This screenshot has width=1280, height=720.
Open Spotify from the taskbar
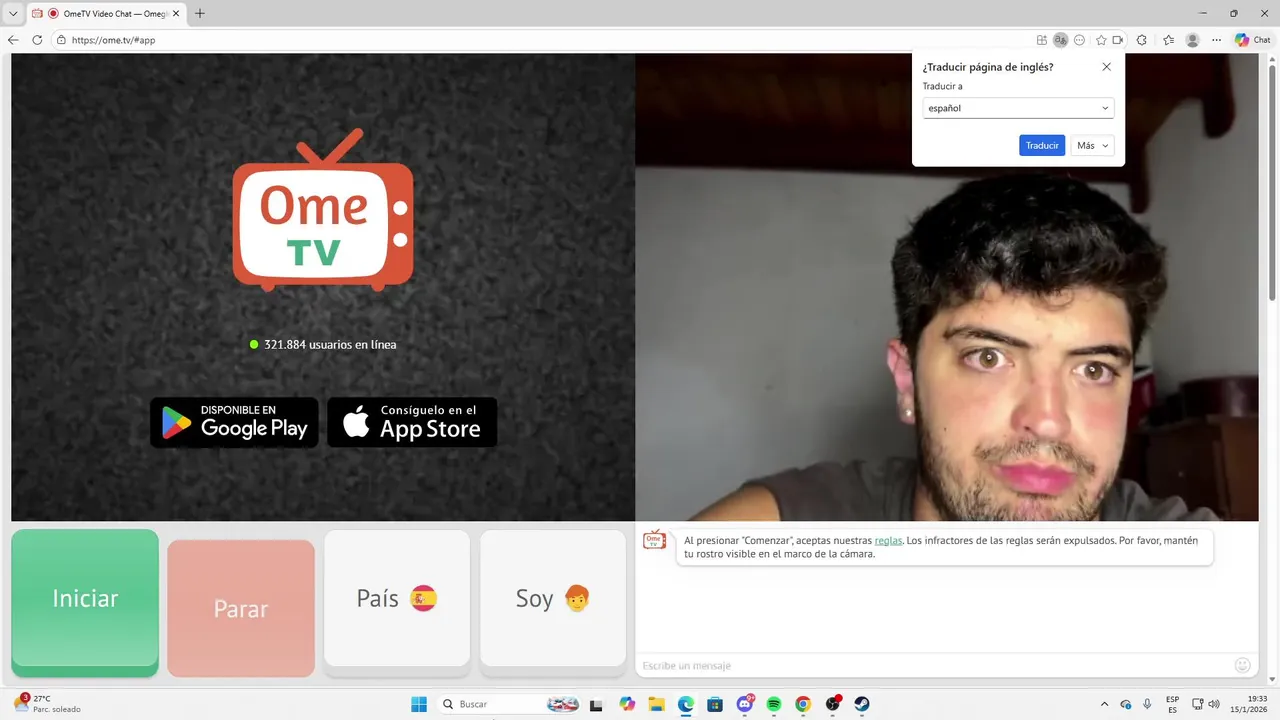774,704
